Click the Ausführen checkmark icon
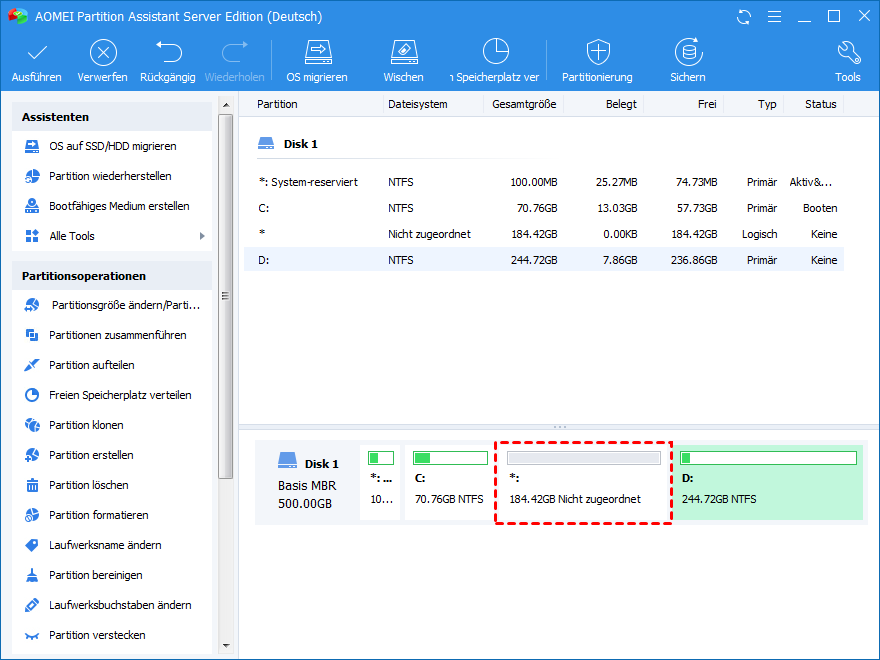 click(37, 53)
